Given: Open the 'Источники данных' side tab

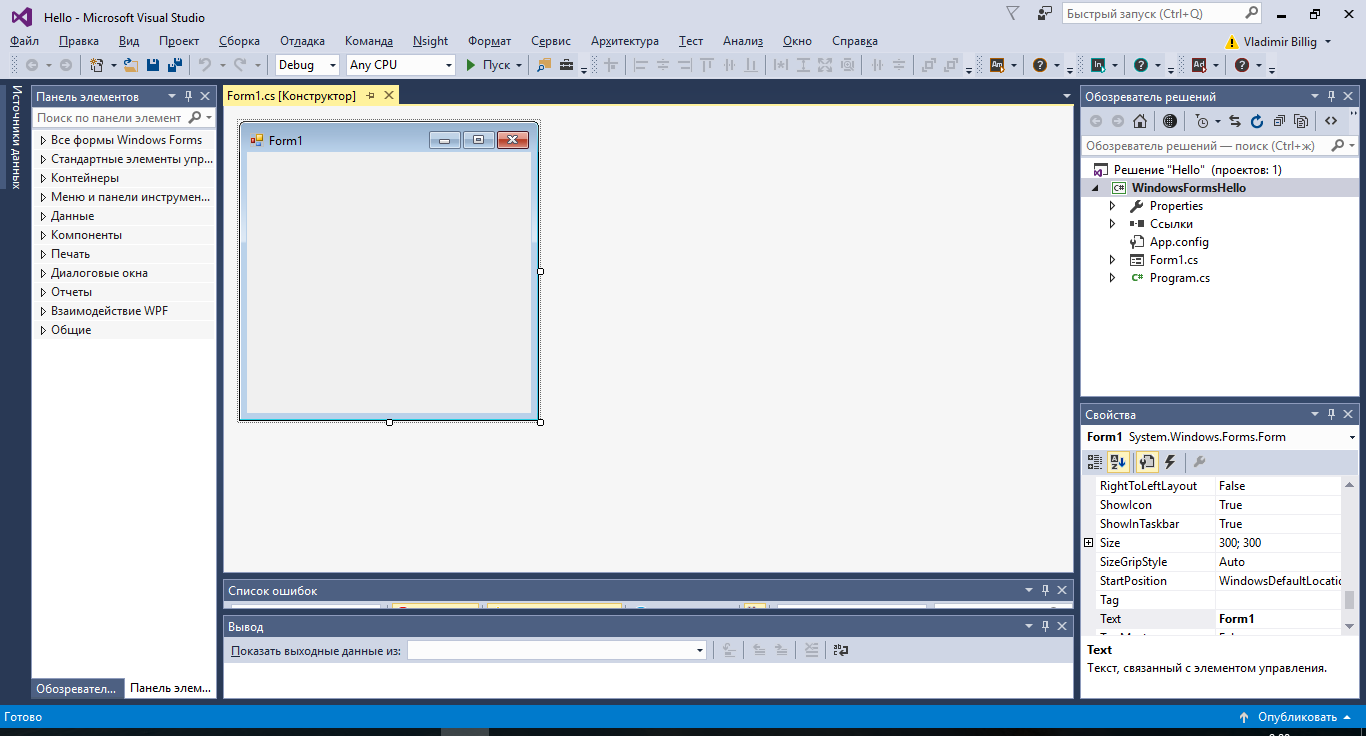Looking at the screenshot, I should coord(16,137).
